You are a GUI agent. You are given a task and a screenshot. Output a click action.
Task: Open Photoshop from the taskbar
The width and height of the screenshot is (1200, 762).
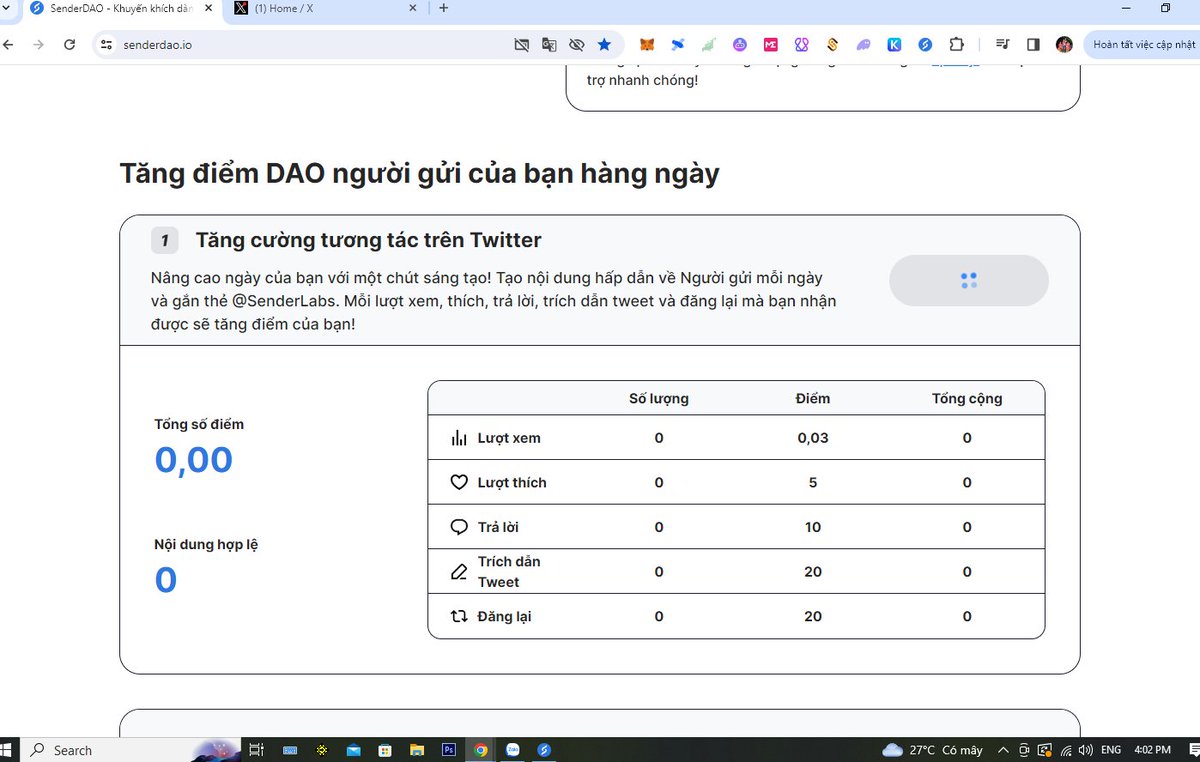pyautogui.click(x=449, y=749)
